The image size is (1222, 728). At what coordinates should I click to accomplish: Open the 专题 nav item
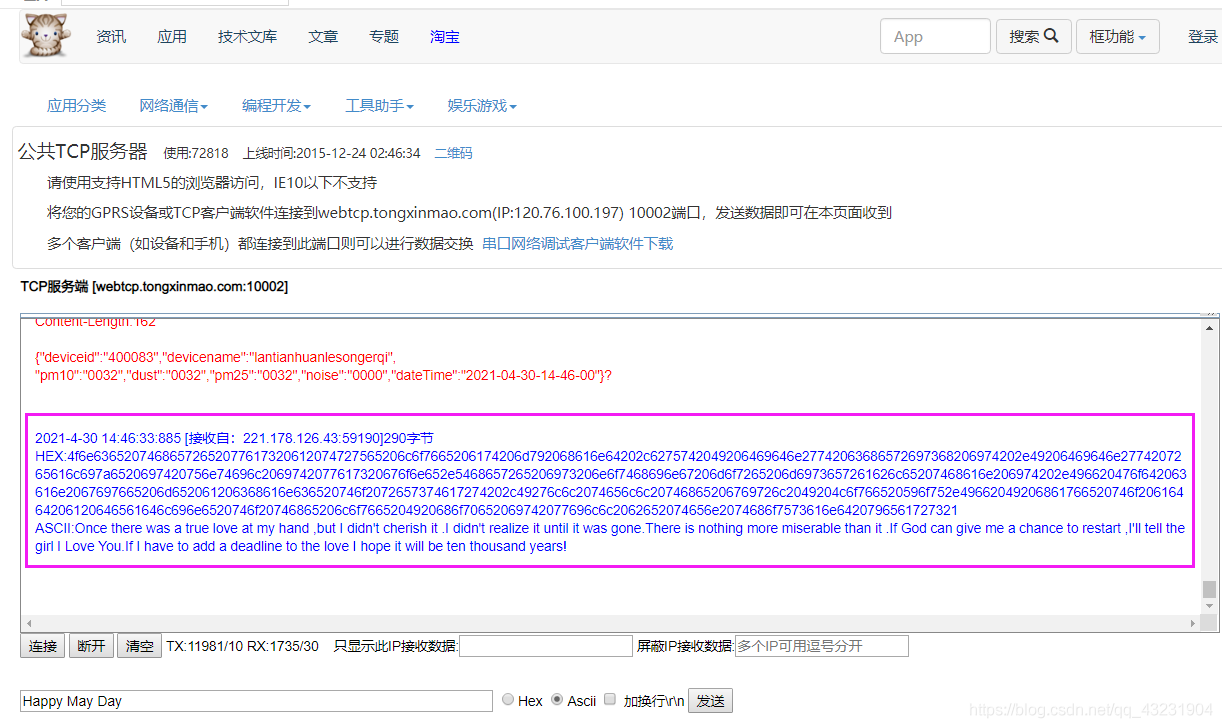point(384,37)
